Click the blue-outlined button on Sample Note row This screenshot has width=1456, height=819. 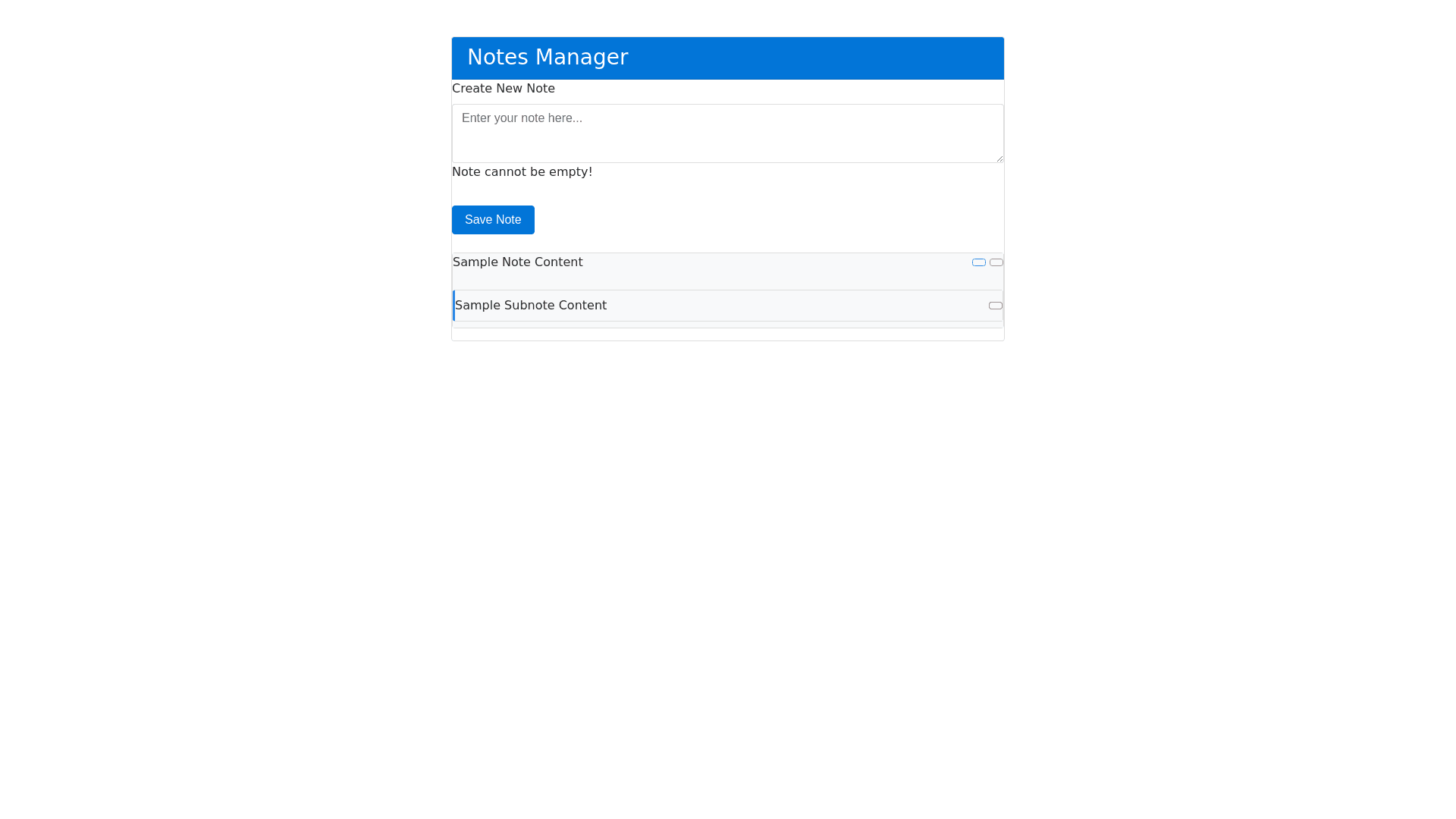(979, 262)
